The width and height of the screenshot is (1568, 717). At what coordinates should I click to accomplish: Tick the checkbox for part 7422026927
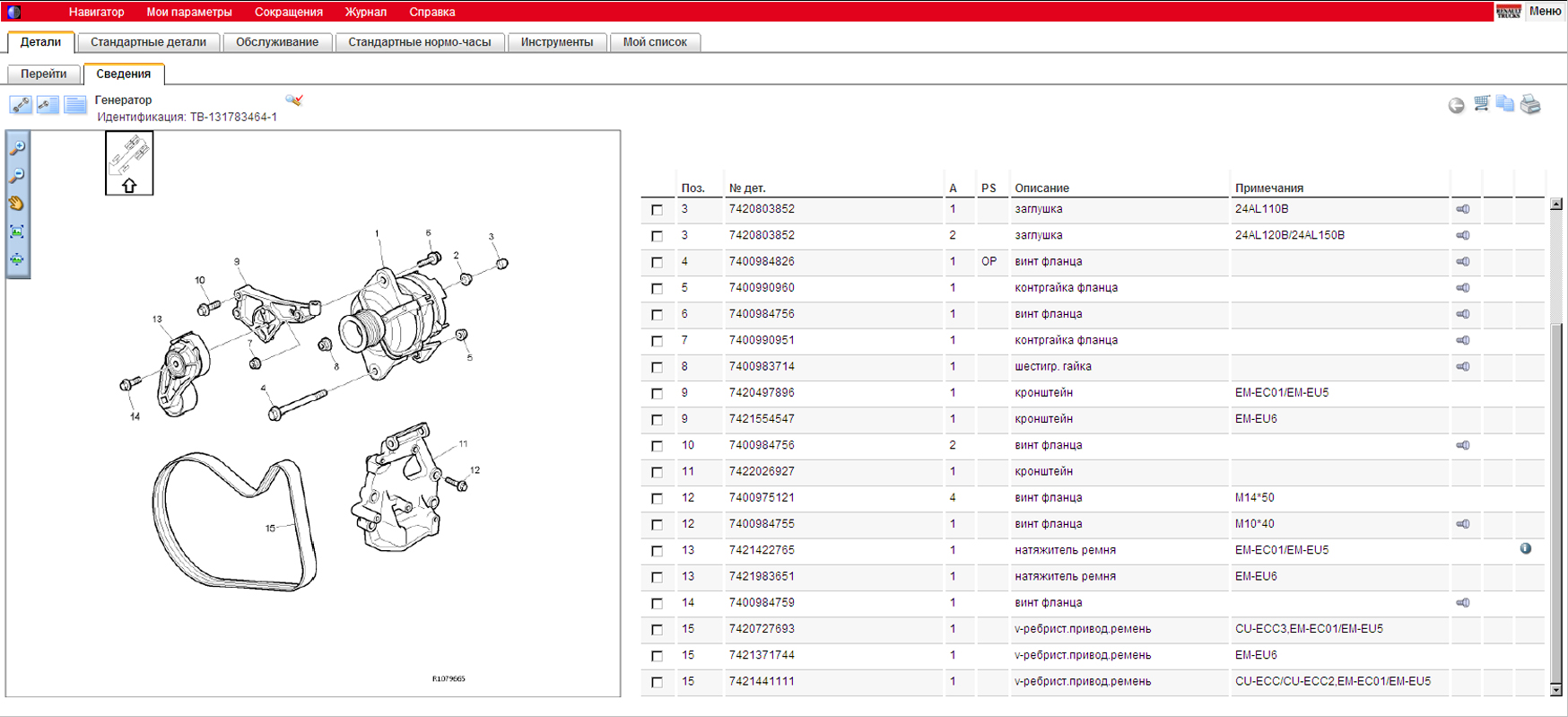(x=658, y=472)
